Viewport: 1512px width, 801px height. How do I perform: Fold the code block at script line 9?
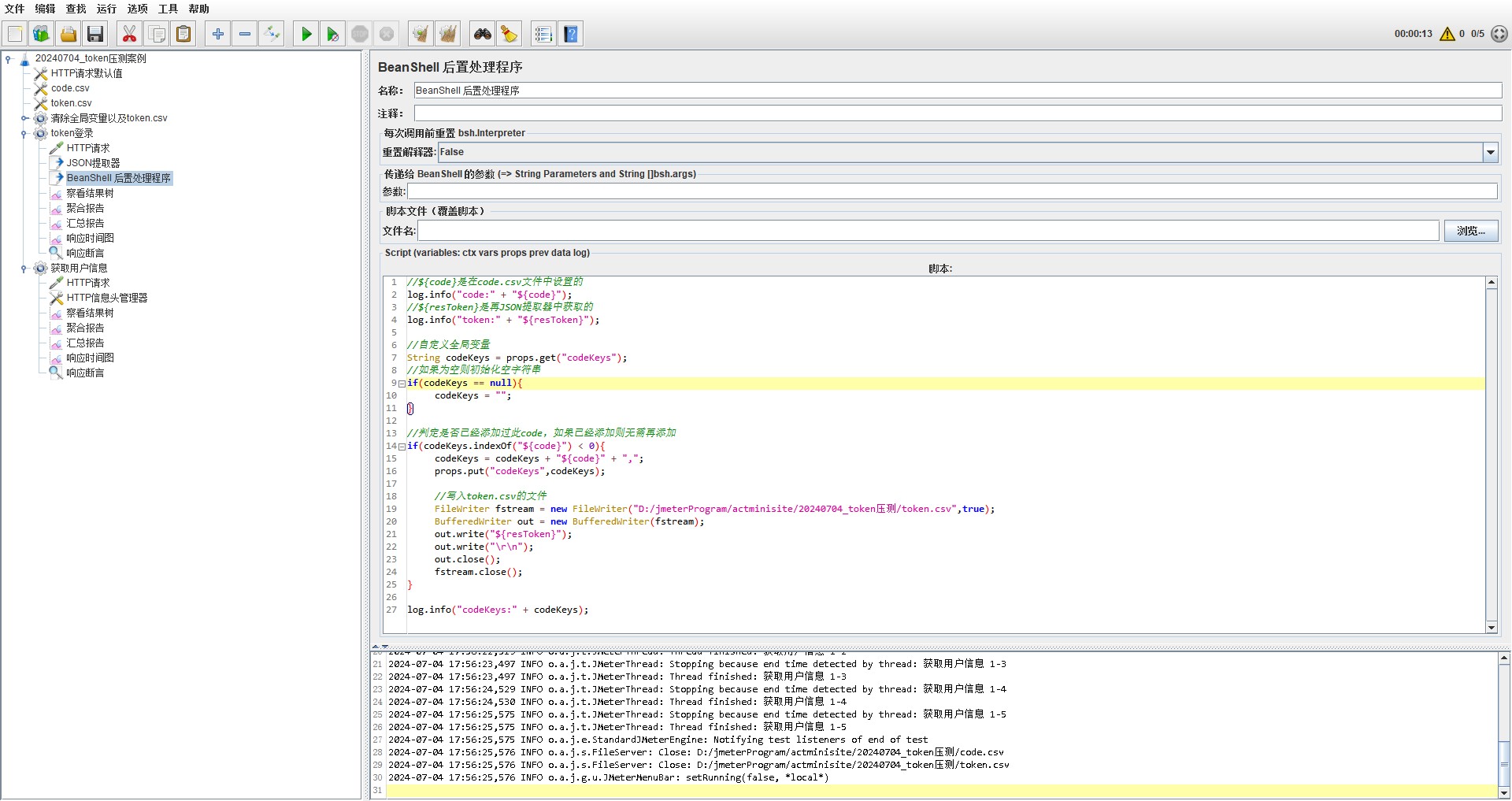[x=402, y=384]
